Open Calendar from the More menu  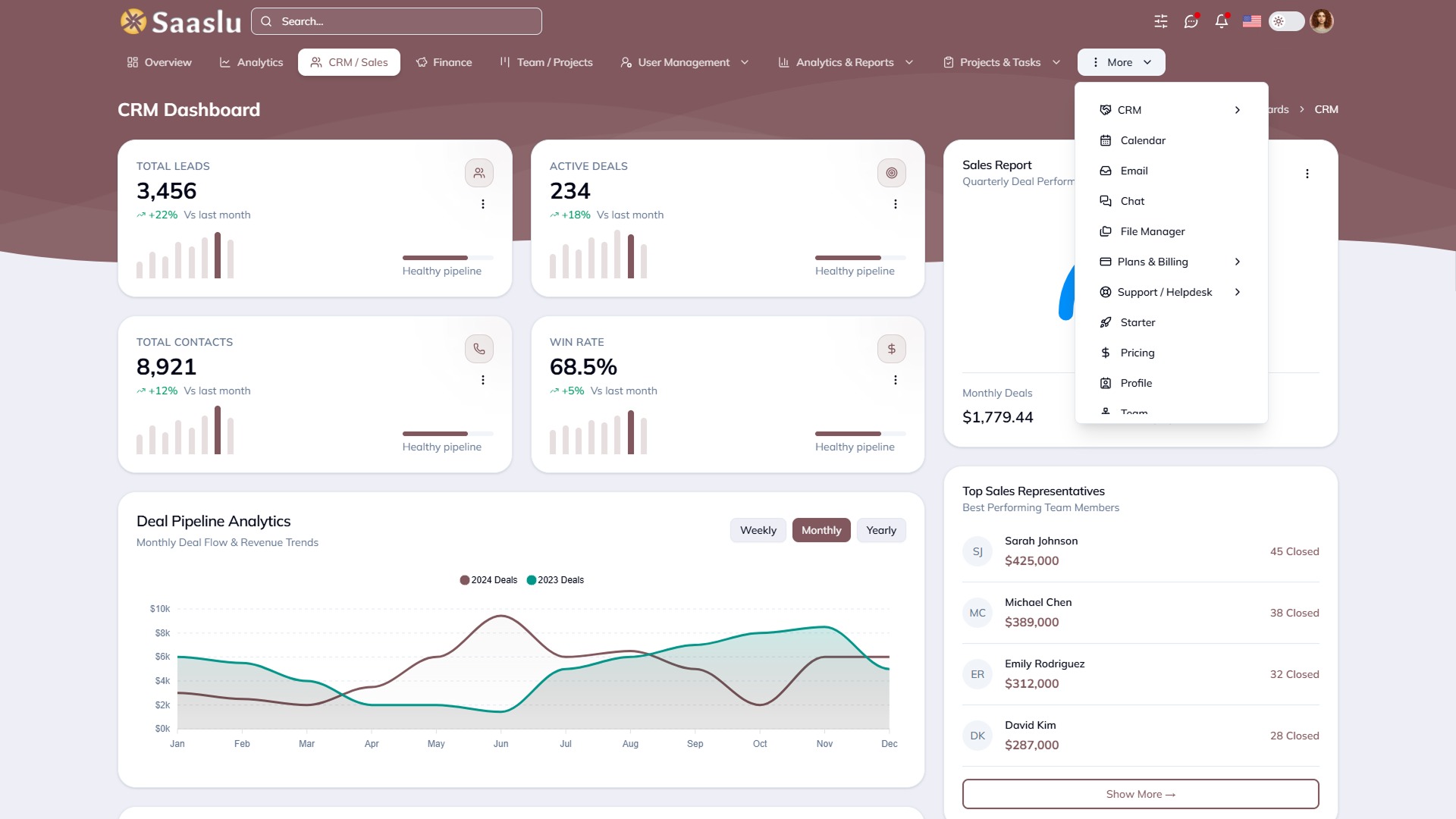1171,140
